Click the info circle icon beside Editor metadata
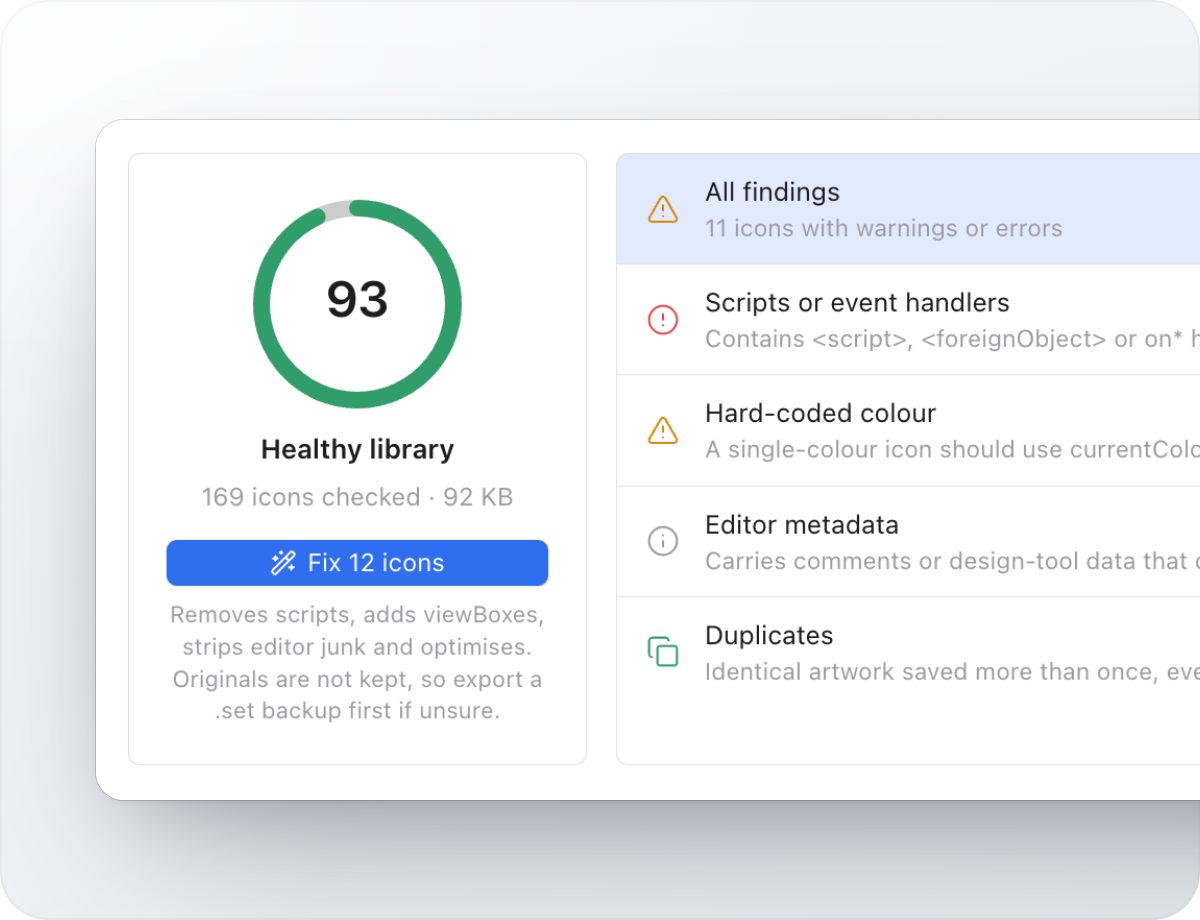The image size is (1200, 920). (x=662, y=541)
